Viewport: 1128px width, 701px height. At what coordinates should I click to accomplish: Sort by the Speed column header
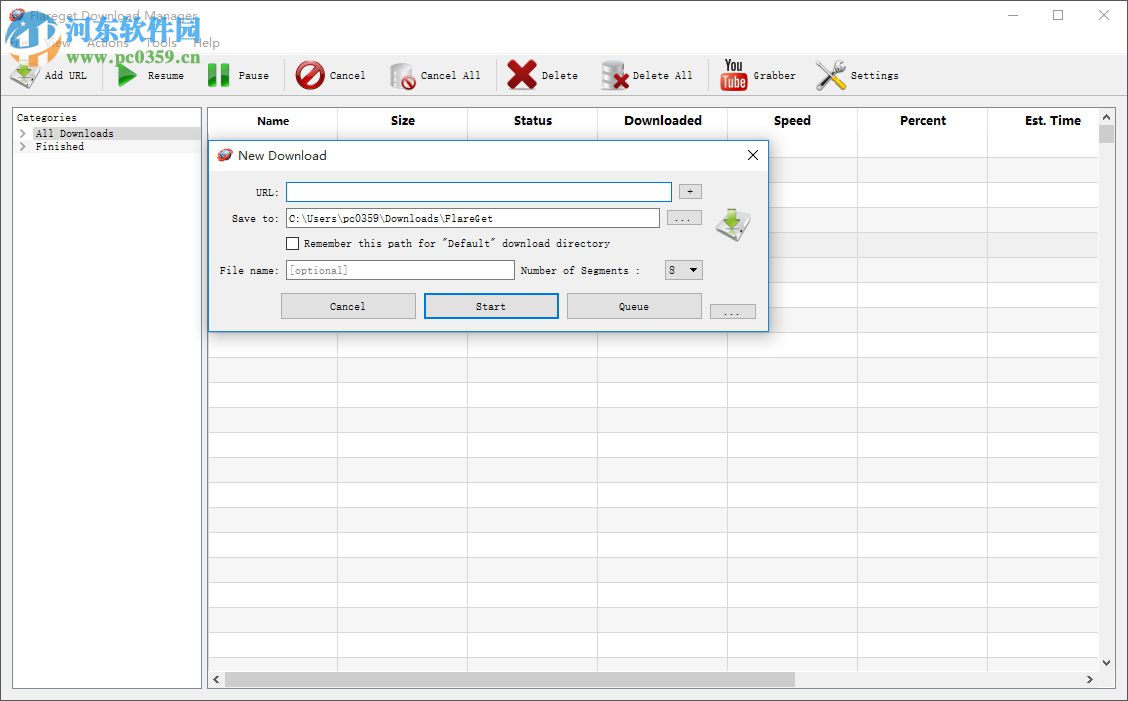[x=792, y=121]
